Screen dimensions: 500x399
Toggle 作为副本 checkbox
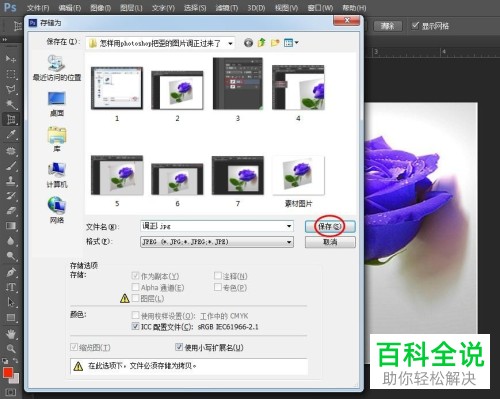(135, 276)
